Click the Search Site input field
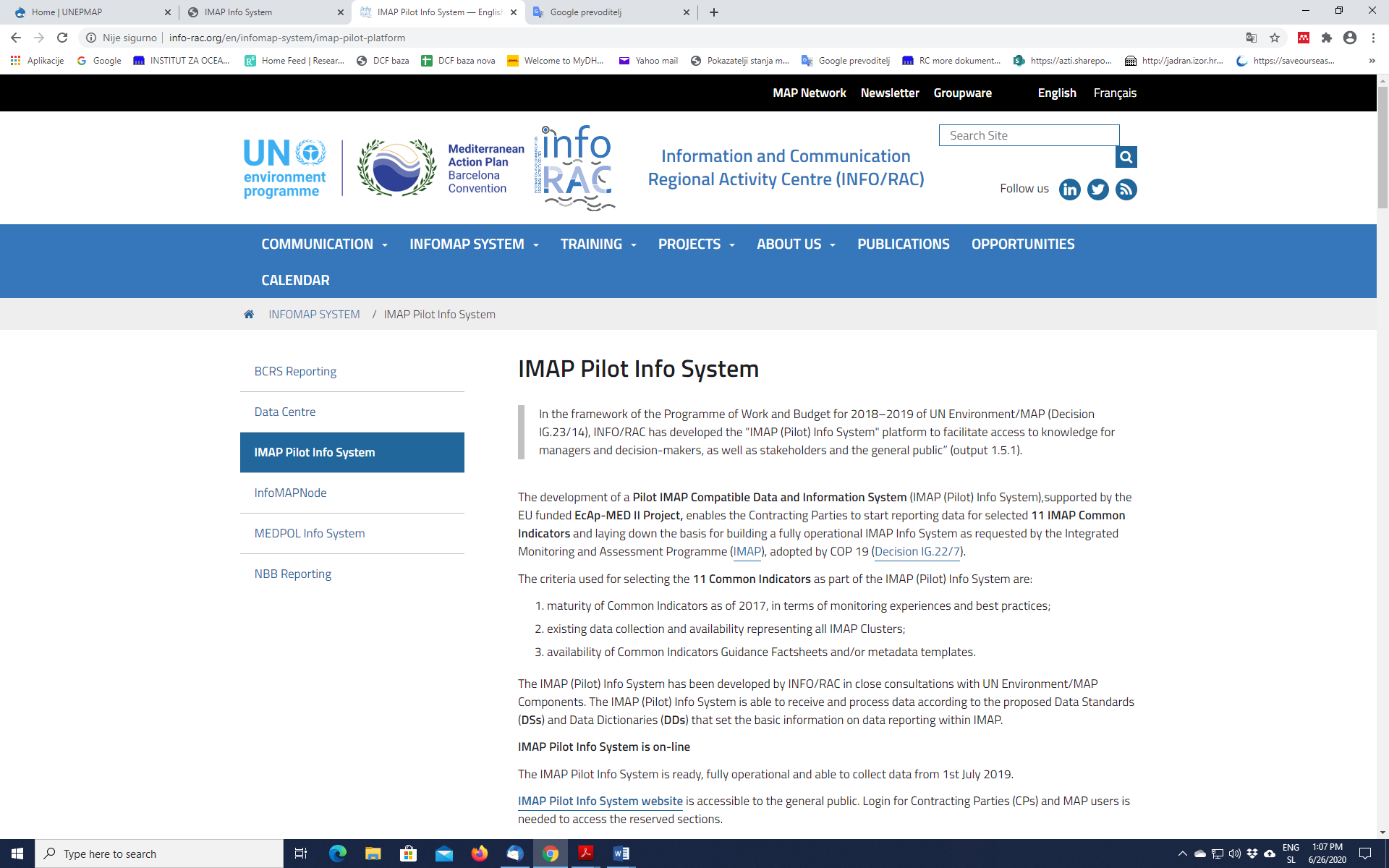 [1028, 135]
